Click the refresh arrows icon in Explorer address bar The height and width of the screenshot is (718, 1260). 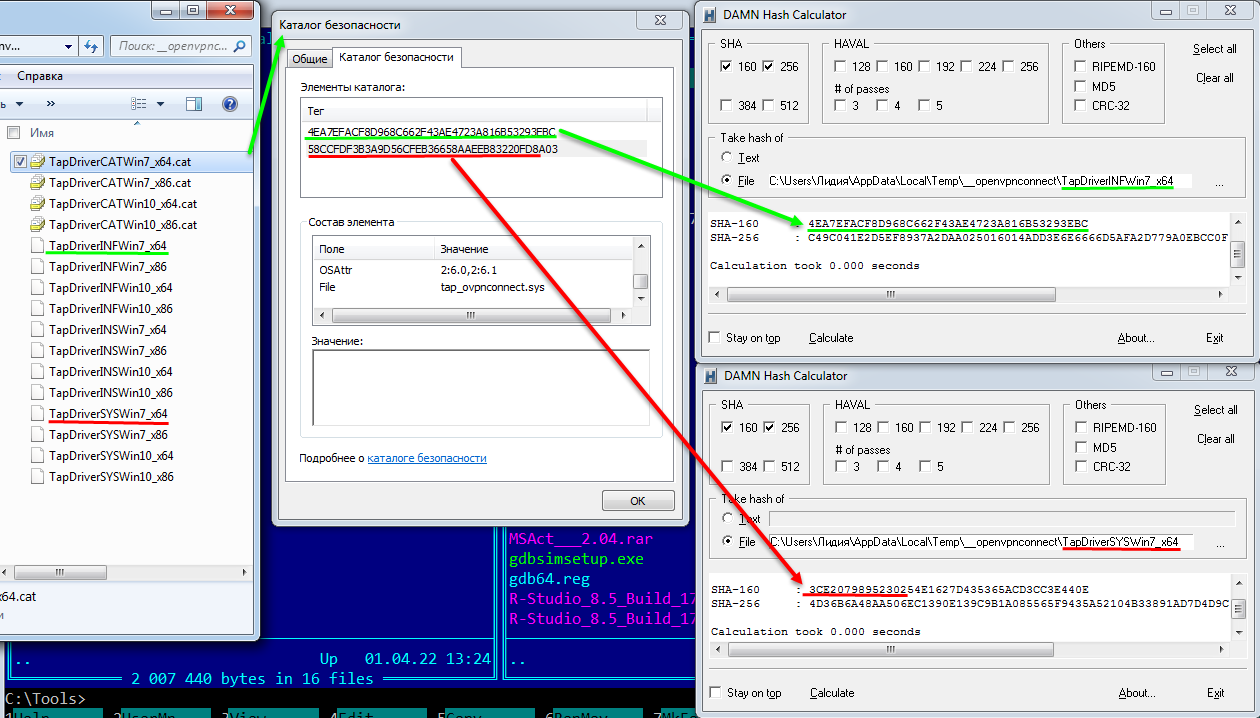[92, 46]
